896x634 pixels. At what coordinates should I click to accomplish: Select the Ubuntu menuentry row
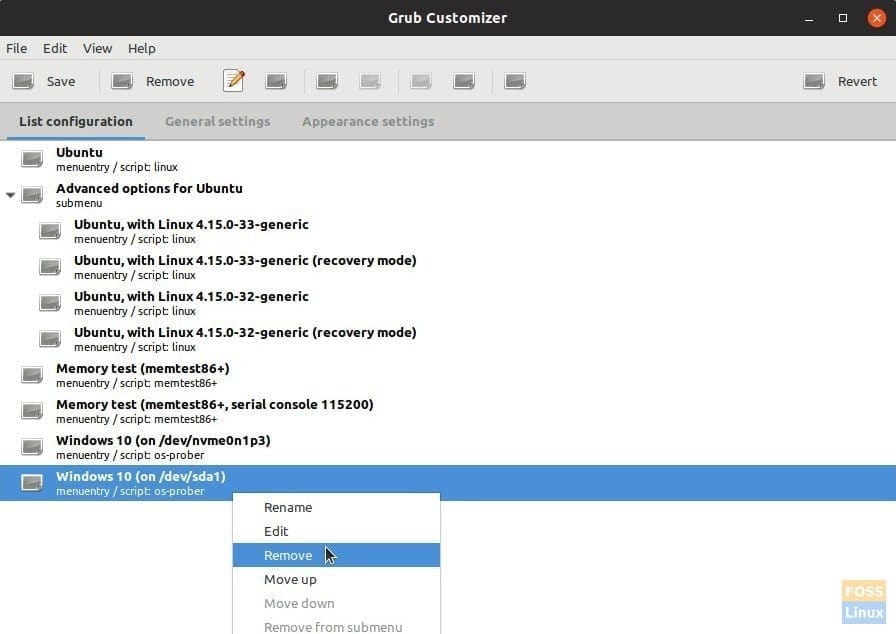click(448, 159)
